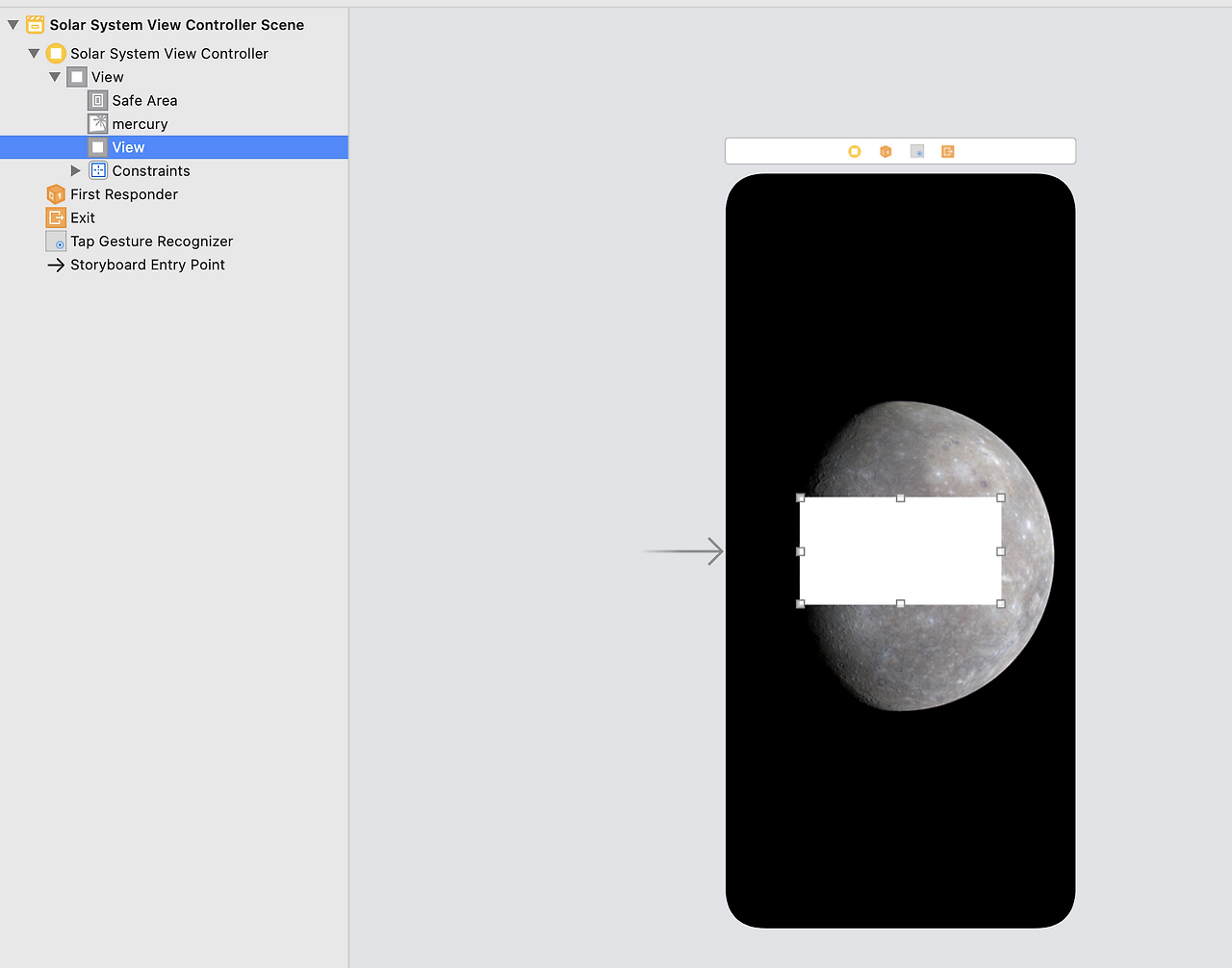1232x968 pixels.
Task: Select the View Controller icon in the scene dock
Action: [x=854, y=151]
